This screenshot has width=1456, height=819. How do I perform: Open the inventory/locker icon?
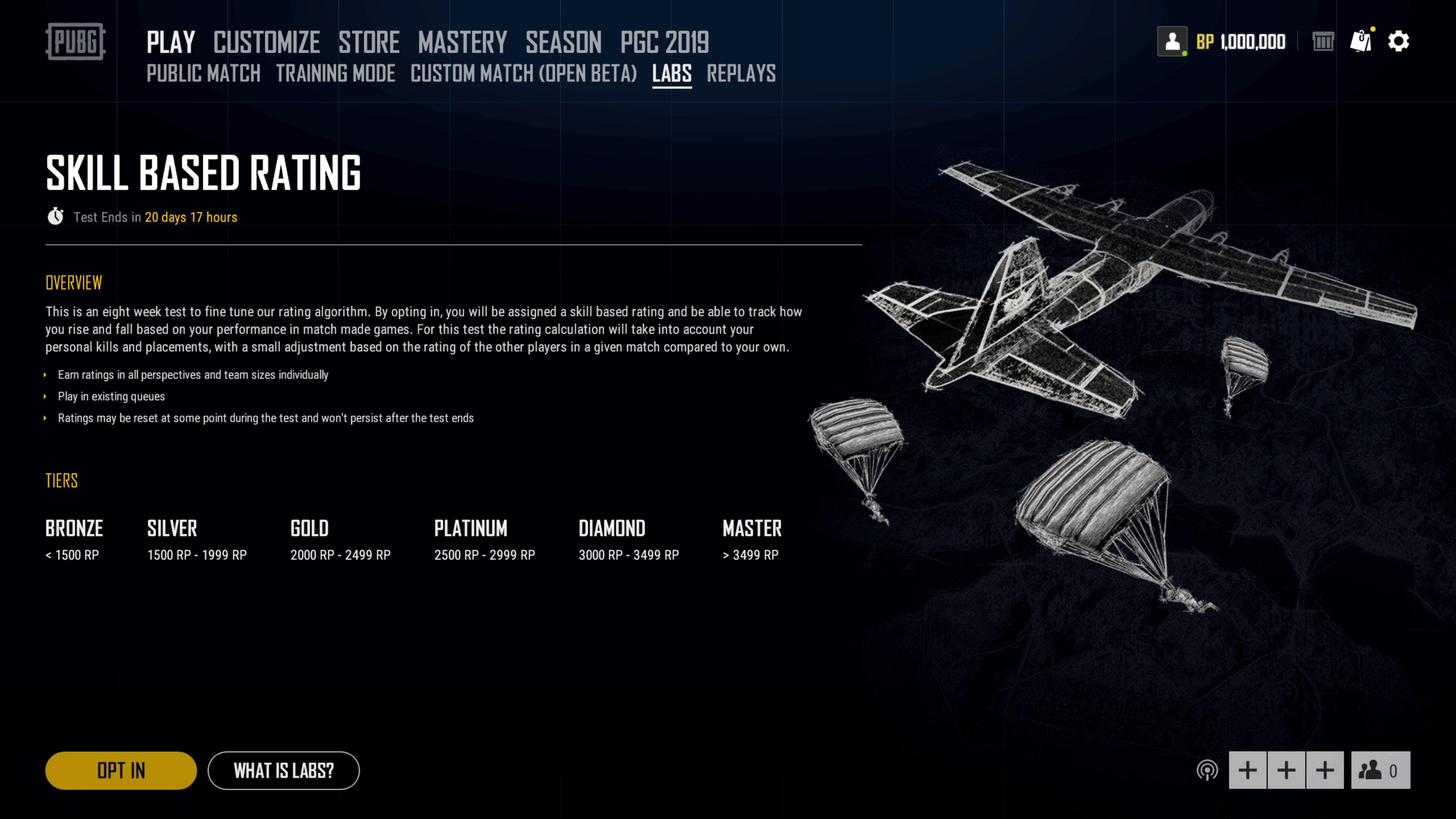[1322, 41]
